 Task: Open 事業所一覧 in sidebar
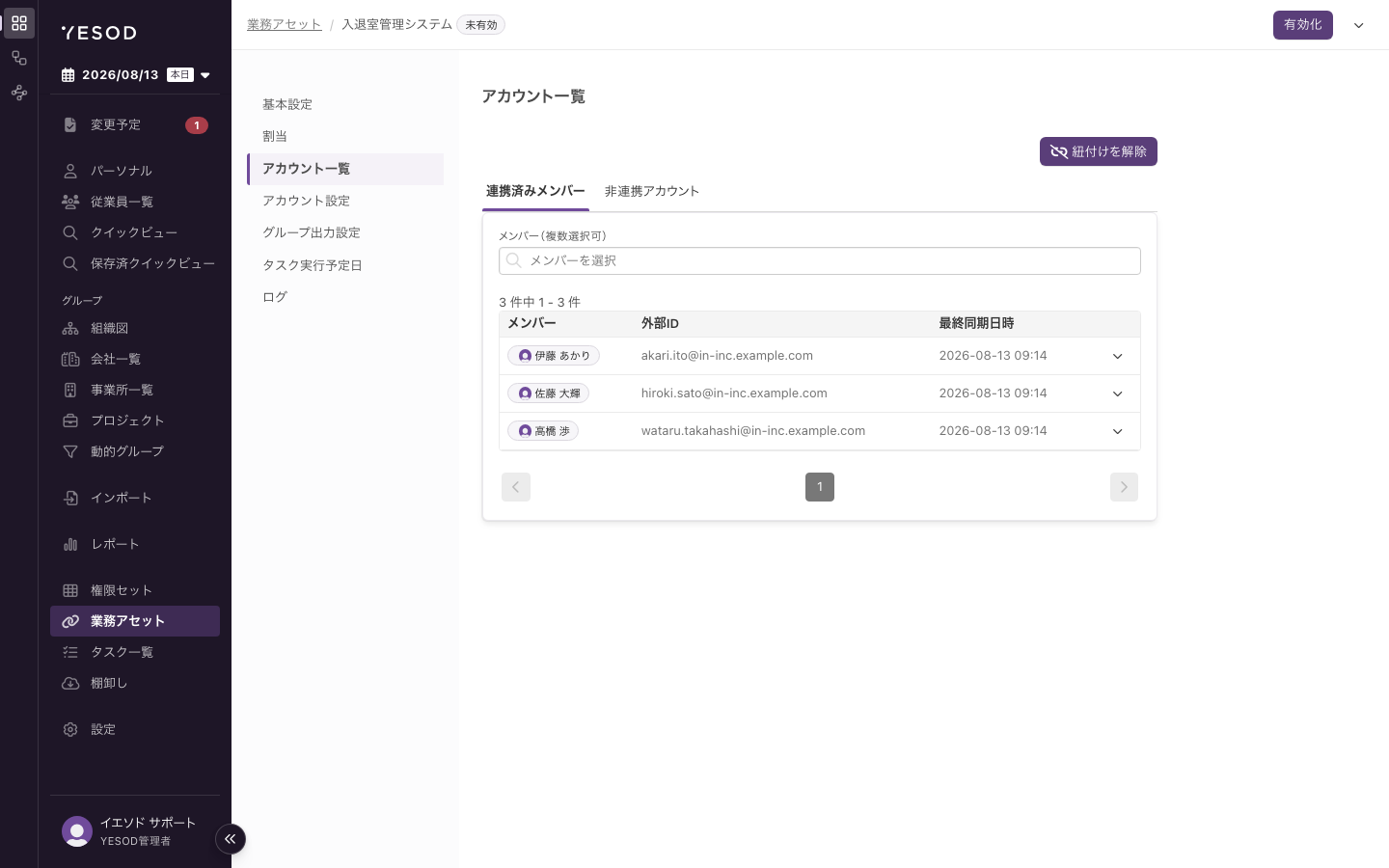(x=135, y=390)
